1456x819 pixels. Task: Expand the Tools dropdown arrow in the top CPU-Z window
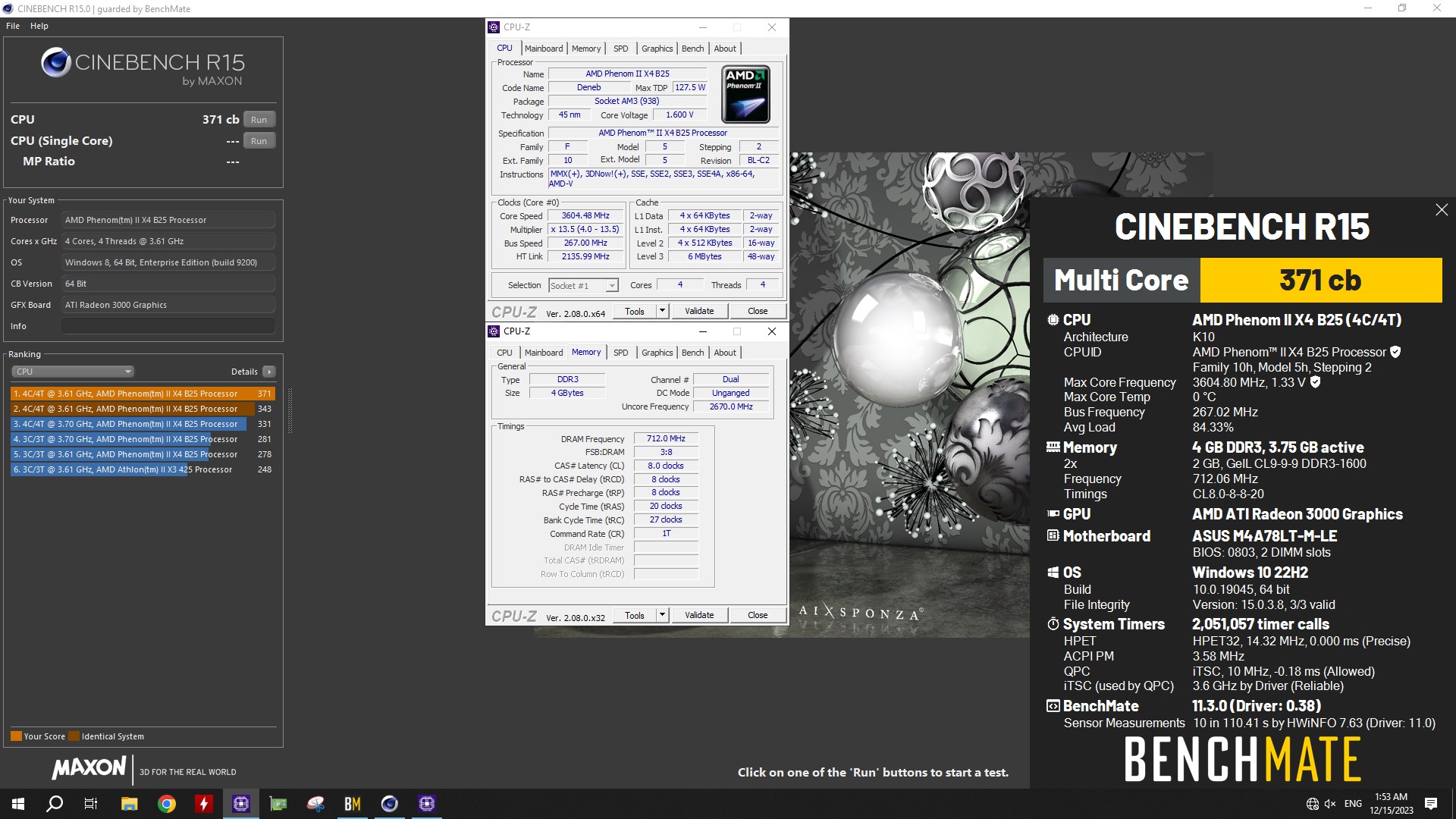click(662, 311)
